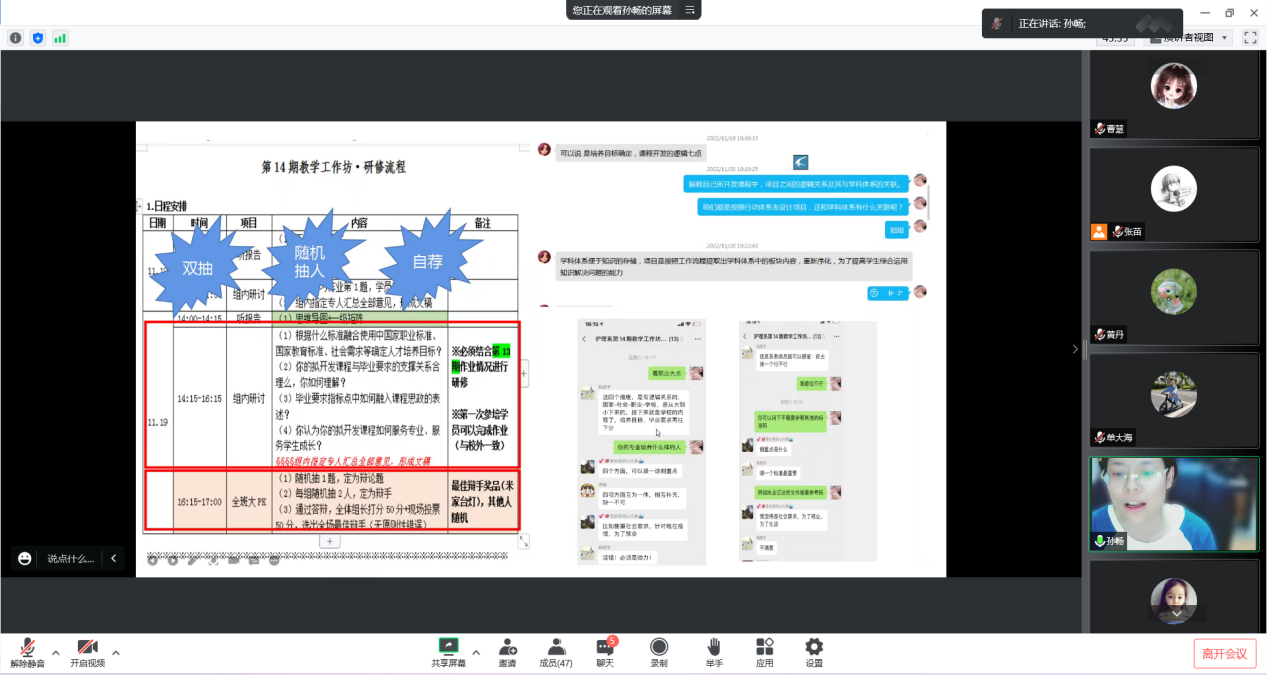
Task: Open the 聊天 chat panel
Action: coord(605,647)
